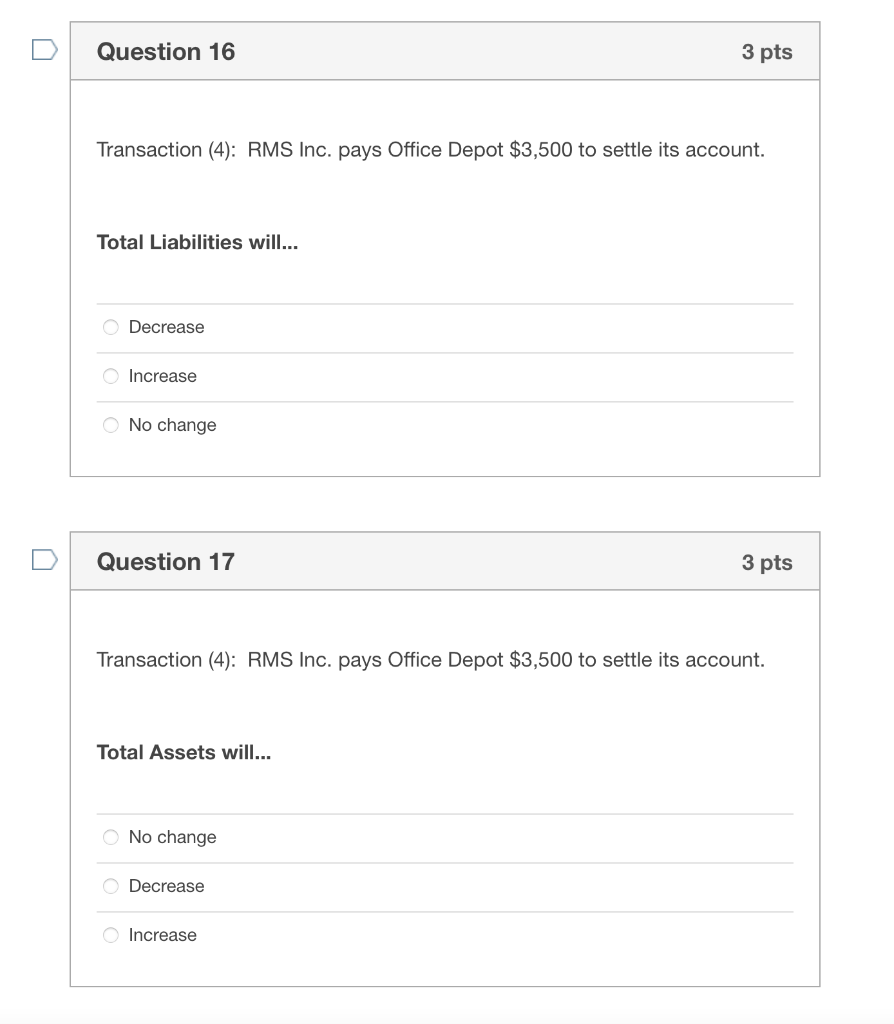Screen dimensions: 894x1024
Task: Click the Total Assets will prompt text
Action: pos(183,752)
